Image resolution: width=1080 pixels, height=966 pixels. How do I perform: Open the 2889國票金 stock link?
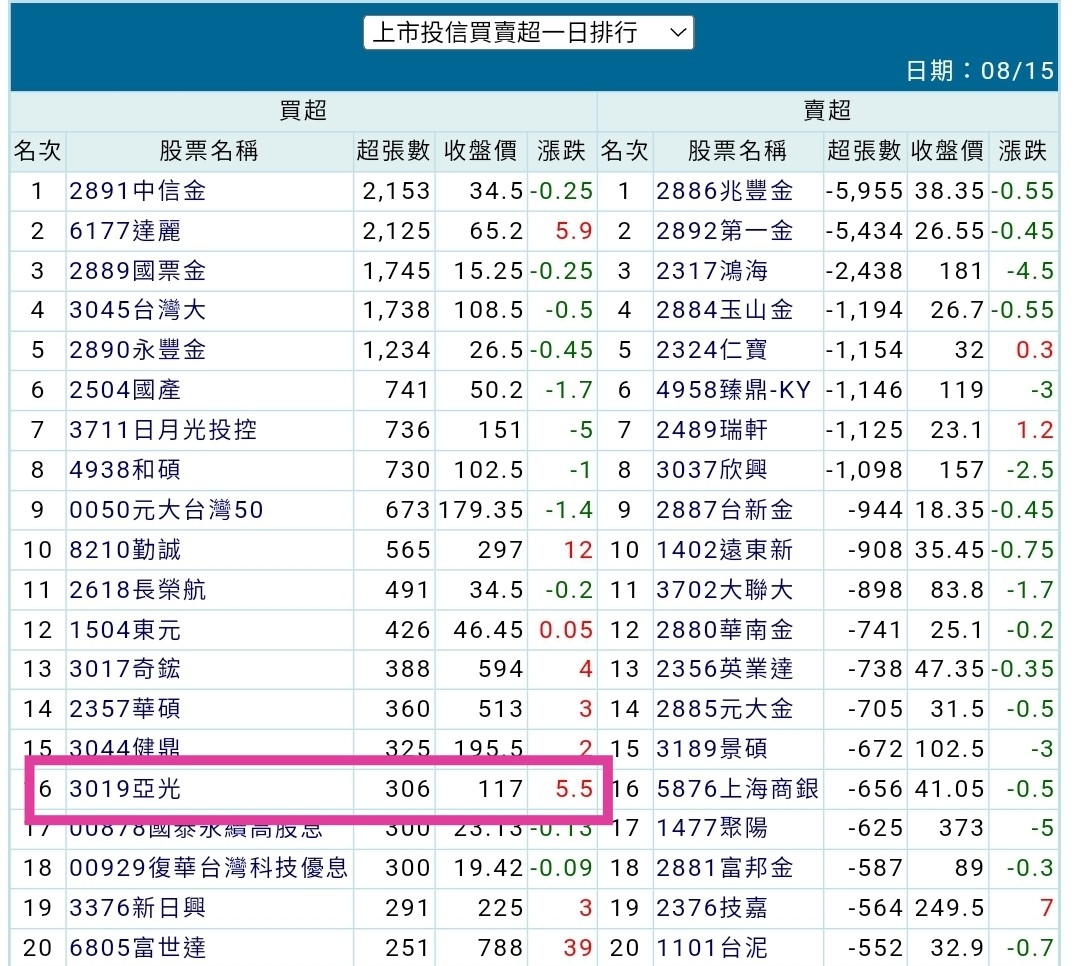[x=138, y=271]
